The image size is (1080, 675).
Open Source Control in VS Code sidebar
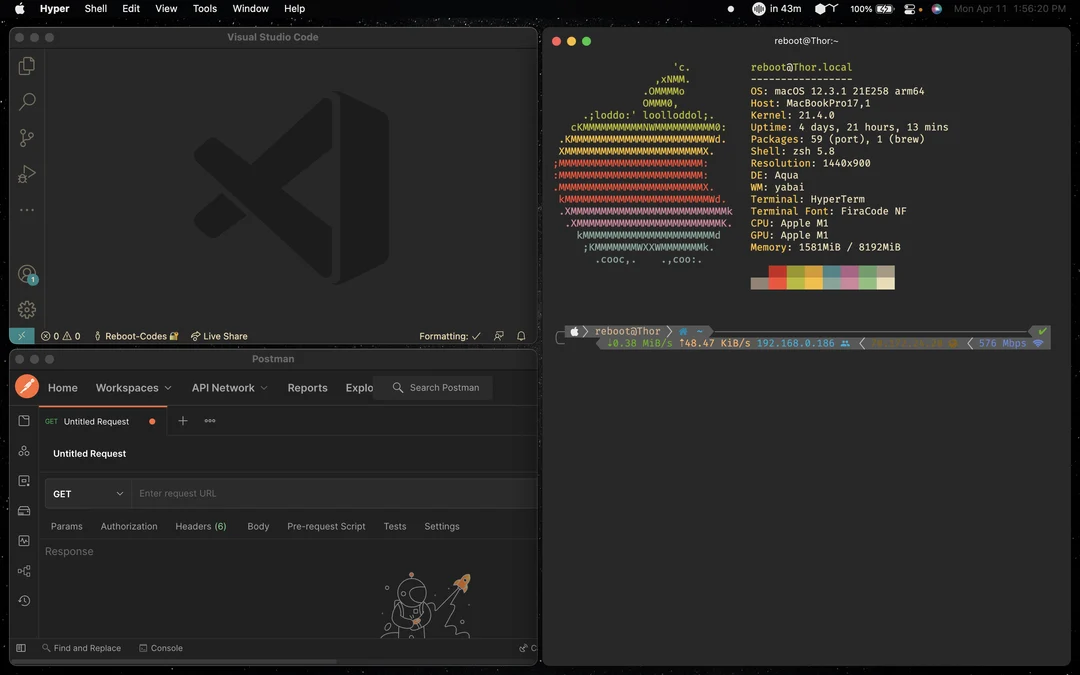(26, 137)
